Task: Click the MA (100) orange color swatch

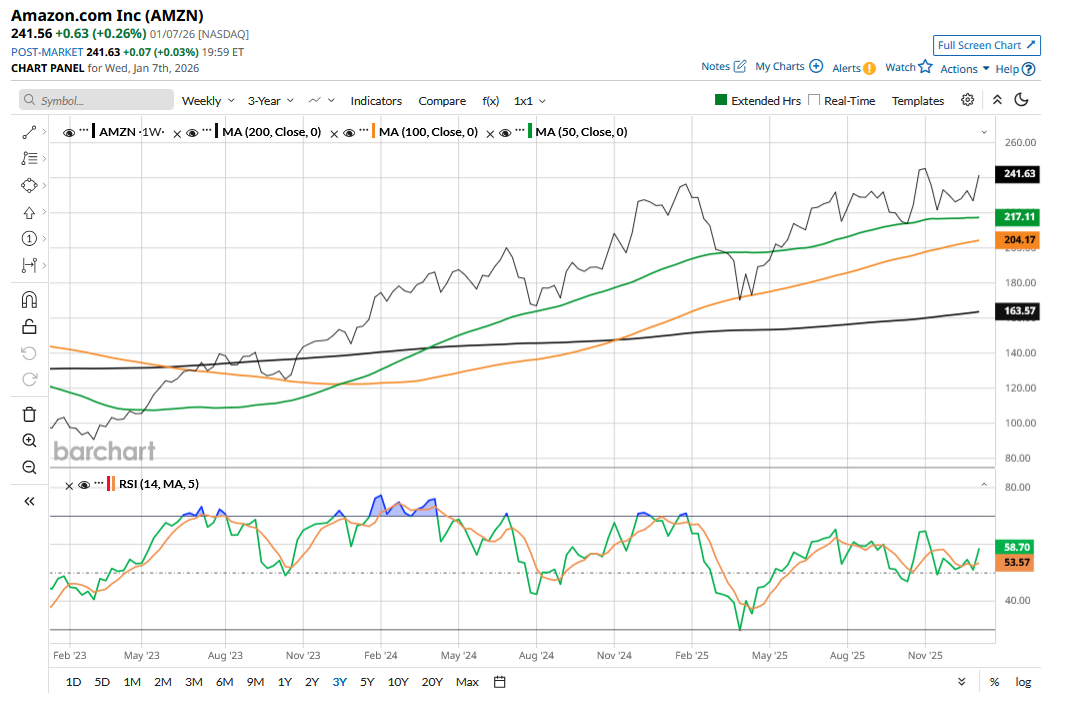Action: tap(372, 132)
